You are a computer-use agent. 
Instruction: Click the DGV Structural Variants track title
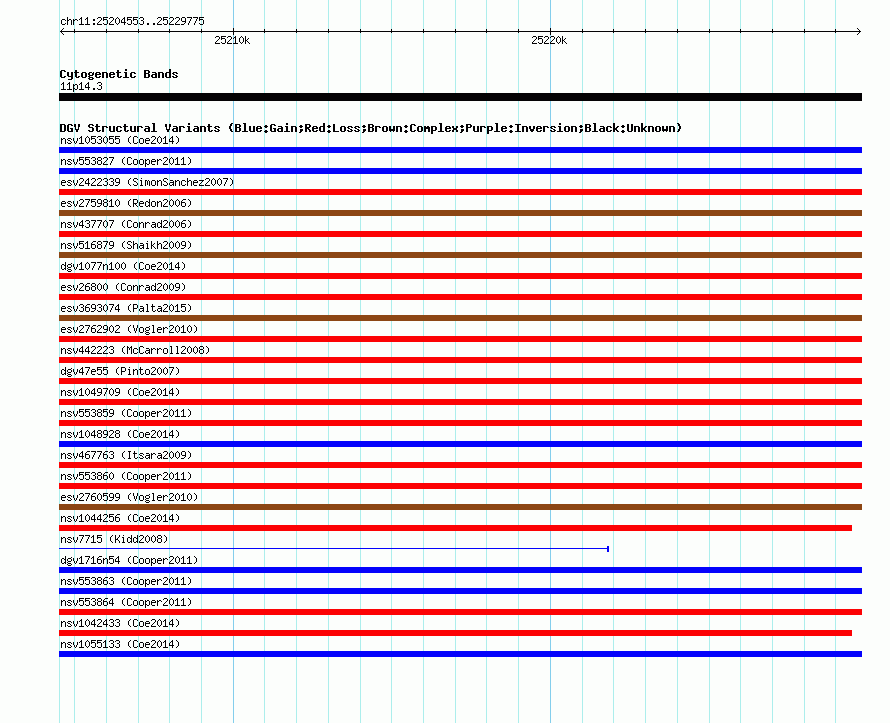tap(371, 128)
